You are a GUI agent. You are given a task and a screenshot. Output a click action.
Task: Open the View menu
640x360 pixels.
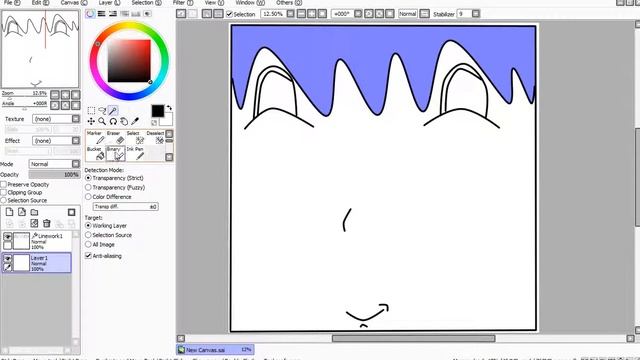(x=214, y=2)
